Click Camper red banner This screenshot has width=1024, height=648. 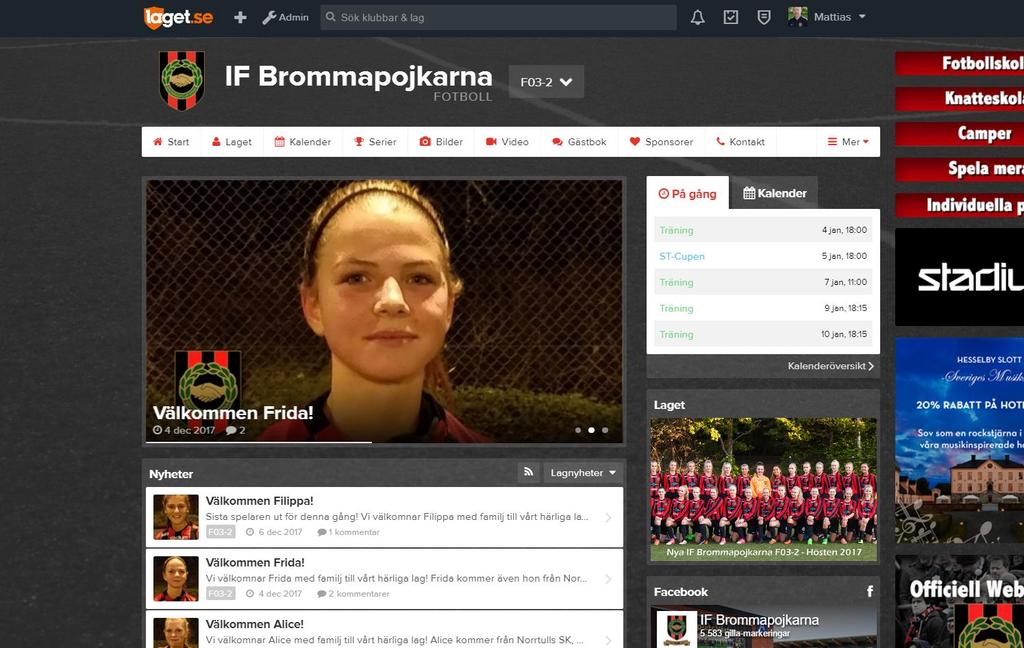(x=959, y=134)
